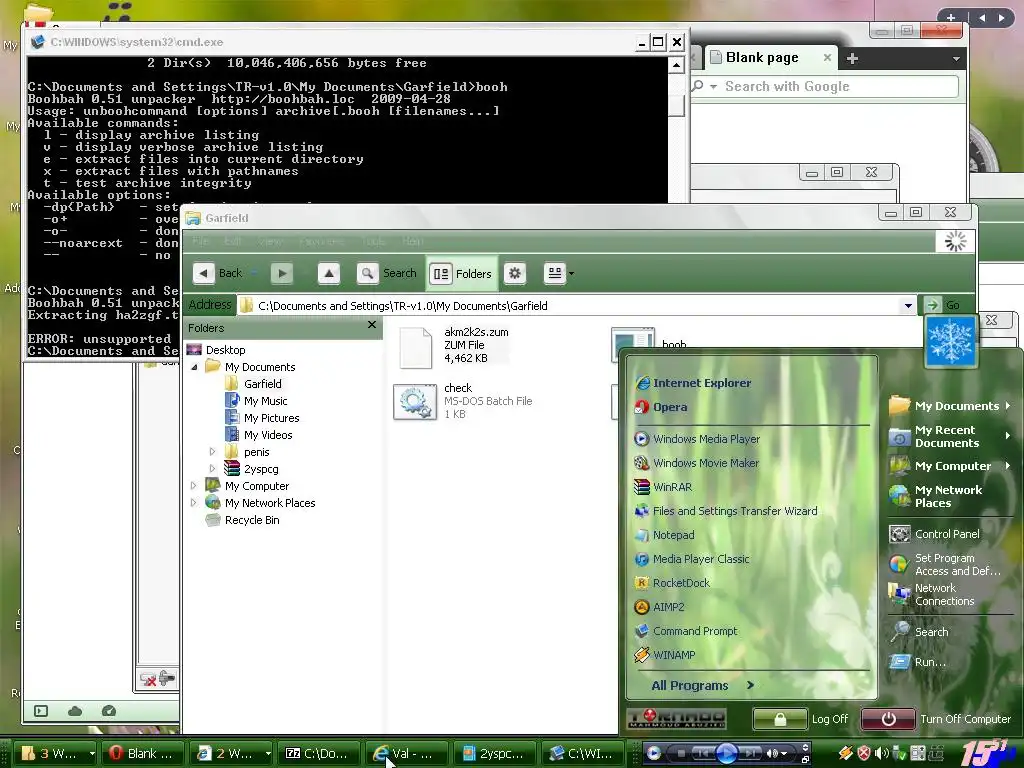Open Search in the Start menu
This screenshot has height=768, width=1024.
pos(919,632)
